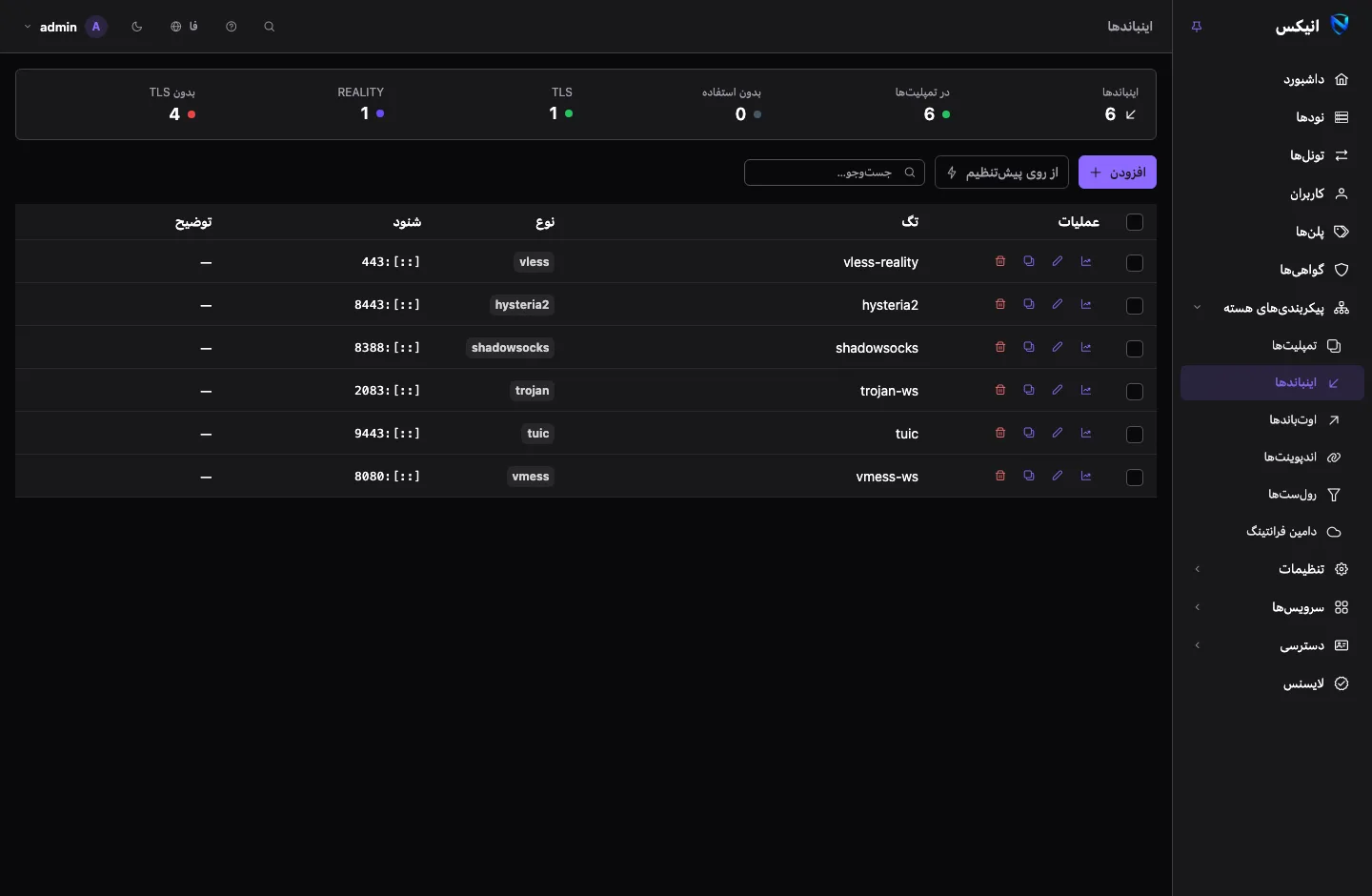Delete the tuic inbound row
The width and height of the screenshot is (1372, 896).
point(1000,433)
